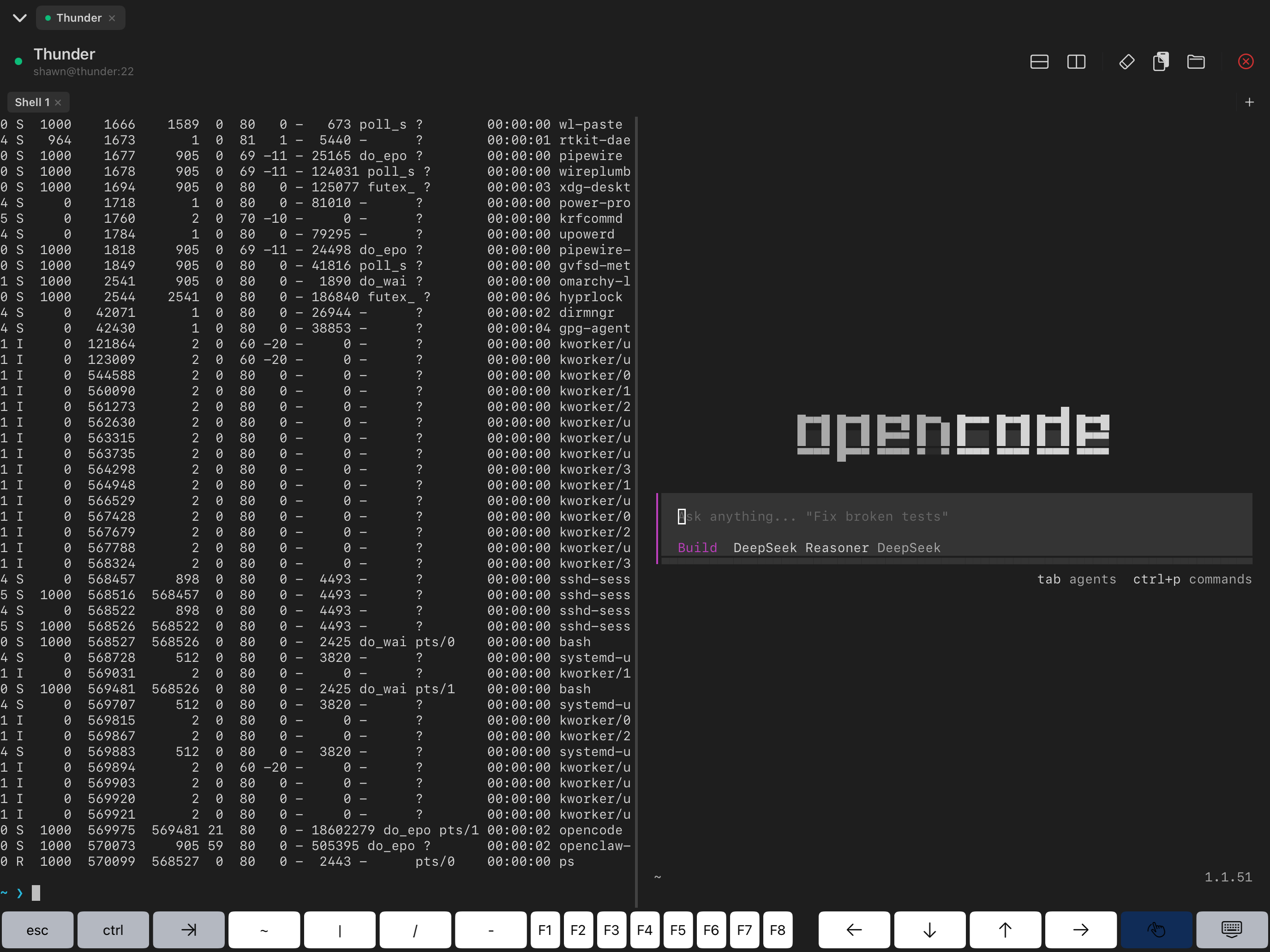
Task: Click the clipboard paste icon
Action: (x=1160, y=61)
